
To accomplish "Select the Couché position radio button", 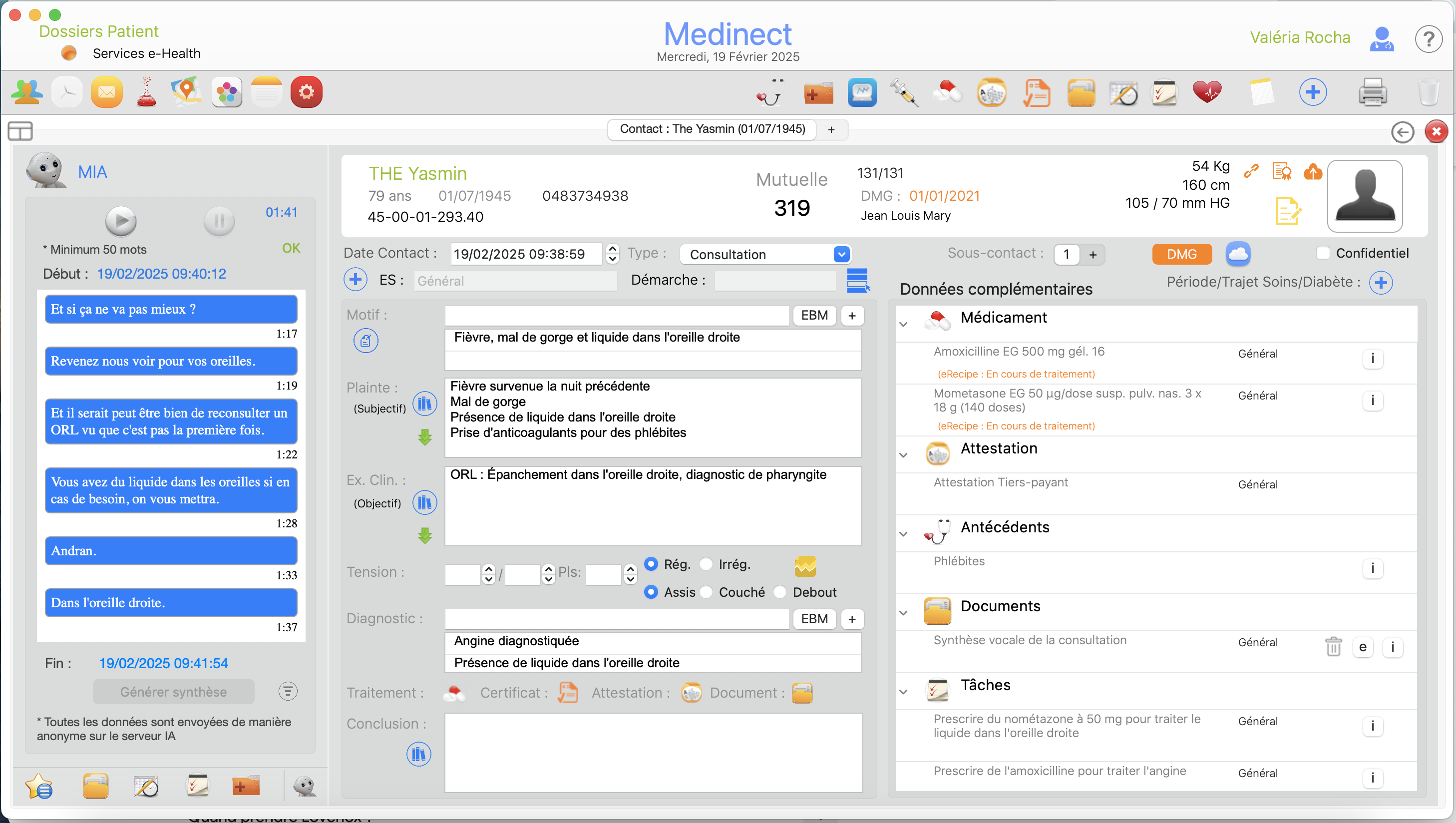I will coord(706,592).
